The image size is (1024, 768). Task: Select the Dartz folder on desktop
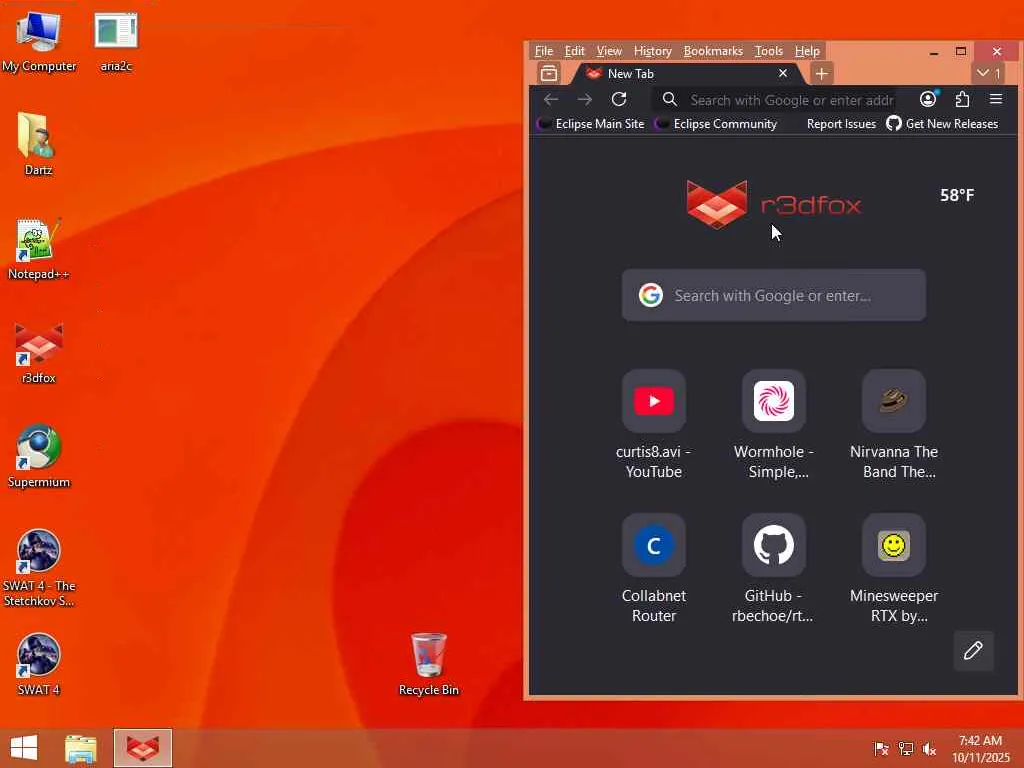(x=38, y=144)
